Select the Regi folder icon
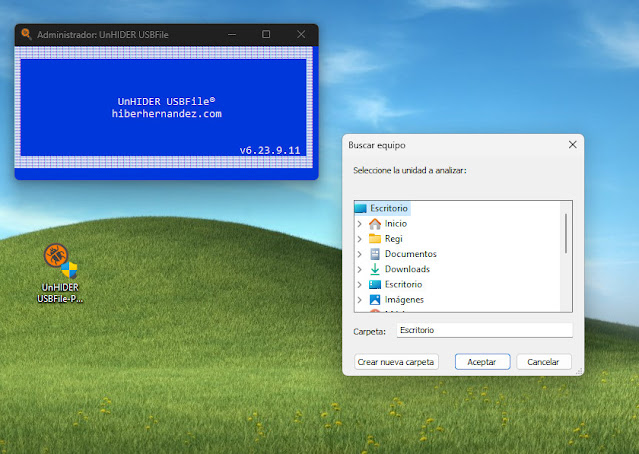639x454 pixels. [375, 239]
